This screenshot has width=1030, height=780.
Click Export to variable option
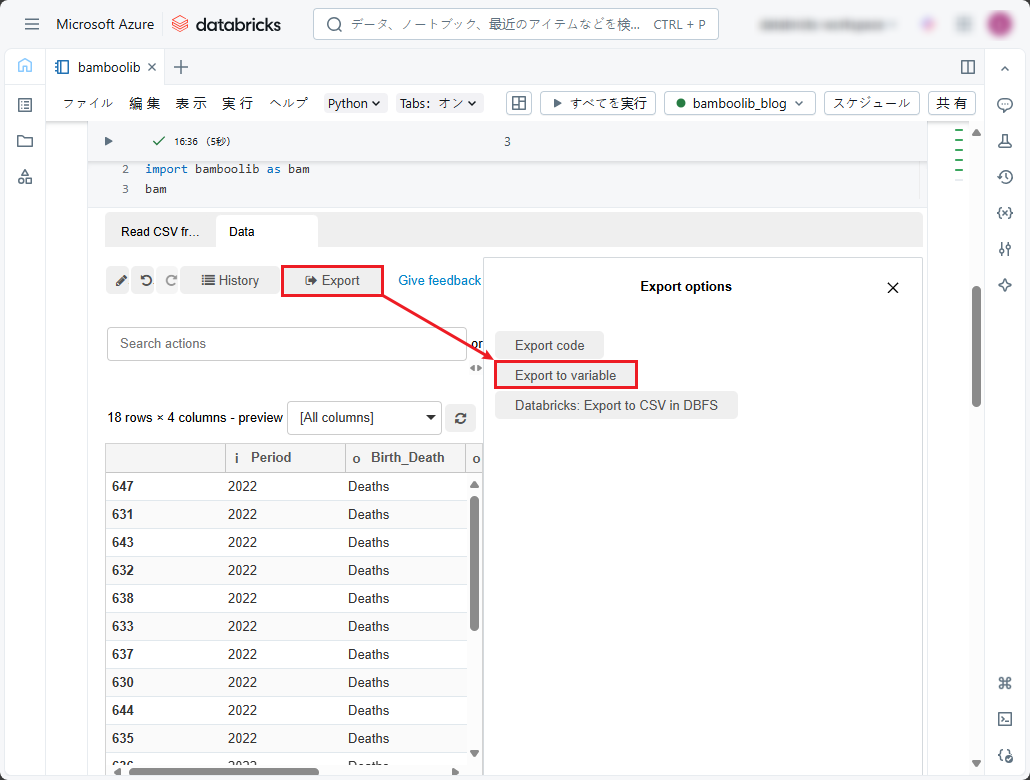click(566, 375)
